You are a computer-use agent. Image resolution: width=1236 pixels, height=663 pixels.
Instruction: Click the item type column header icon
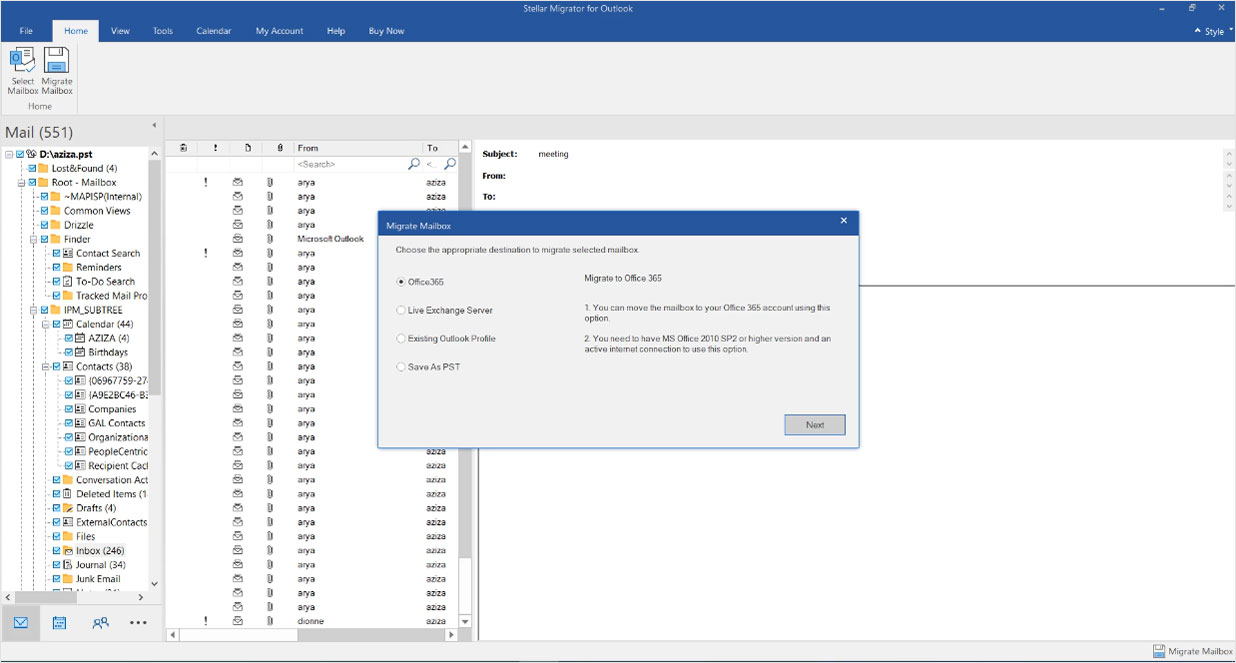tap(248, 147)
